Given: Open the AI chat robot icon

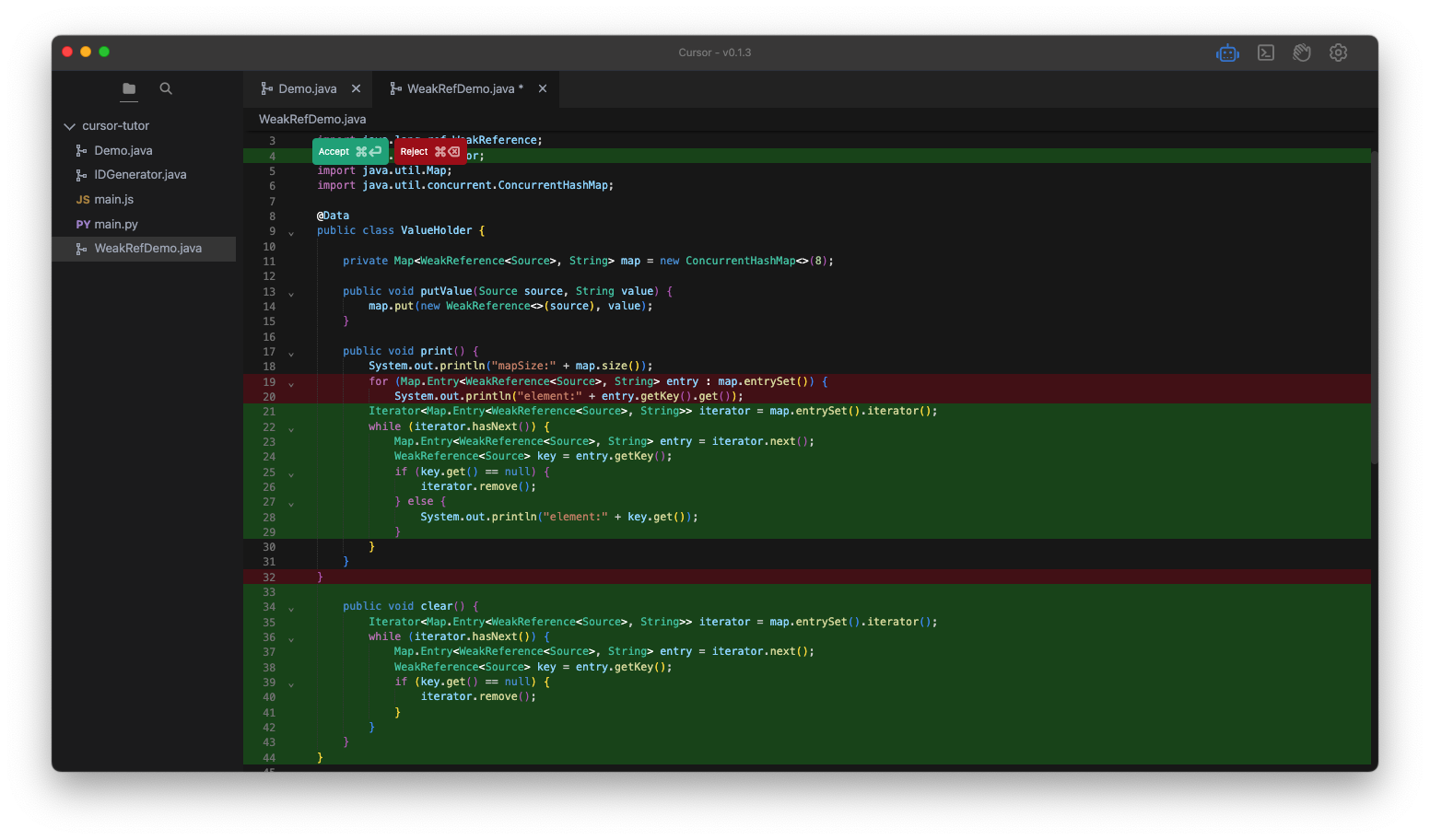Looking at the screenshot, I should pyautogui.click(x=1227, y=53).
